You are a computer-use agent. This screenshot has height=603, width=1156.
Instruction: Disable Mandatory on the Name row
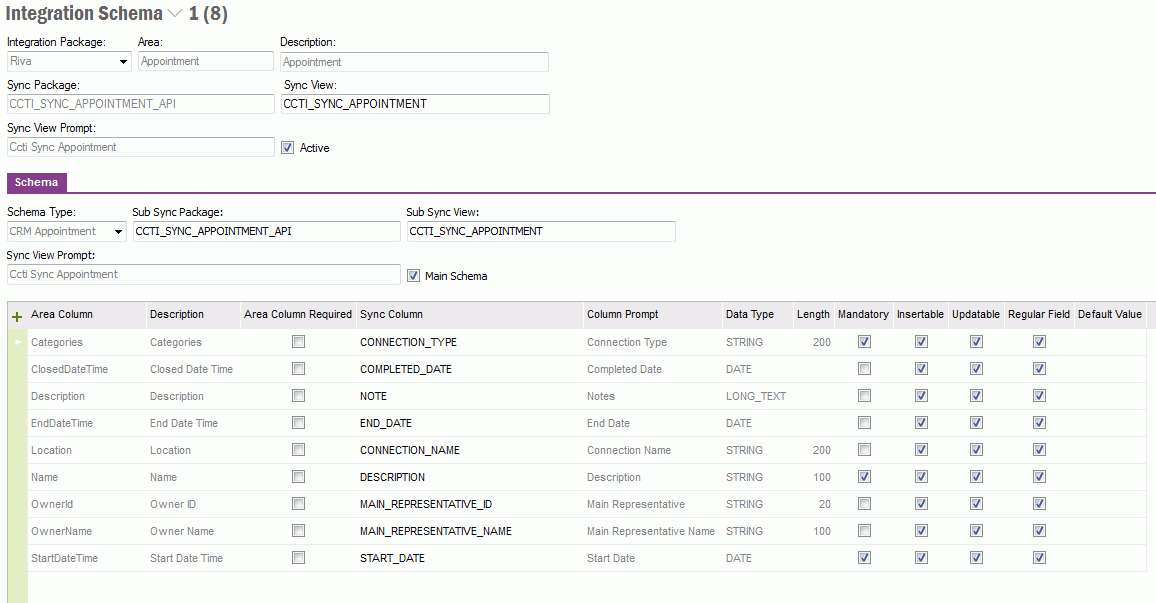click(x=863, y=476)
